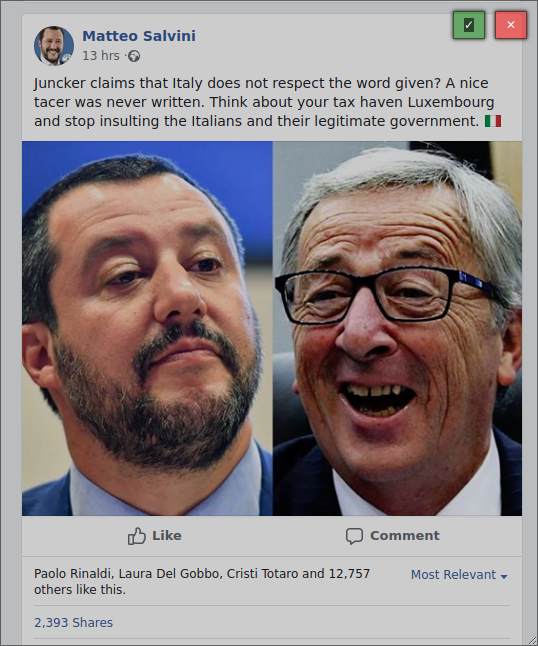The height and width of the screenshot is (646, 538).
Task: Open the left photo of bearded man
Action: pyautogui.click(x=147, y=328)
